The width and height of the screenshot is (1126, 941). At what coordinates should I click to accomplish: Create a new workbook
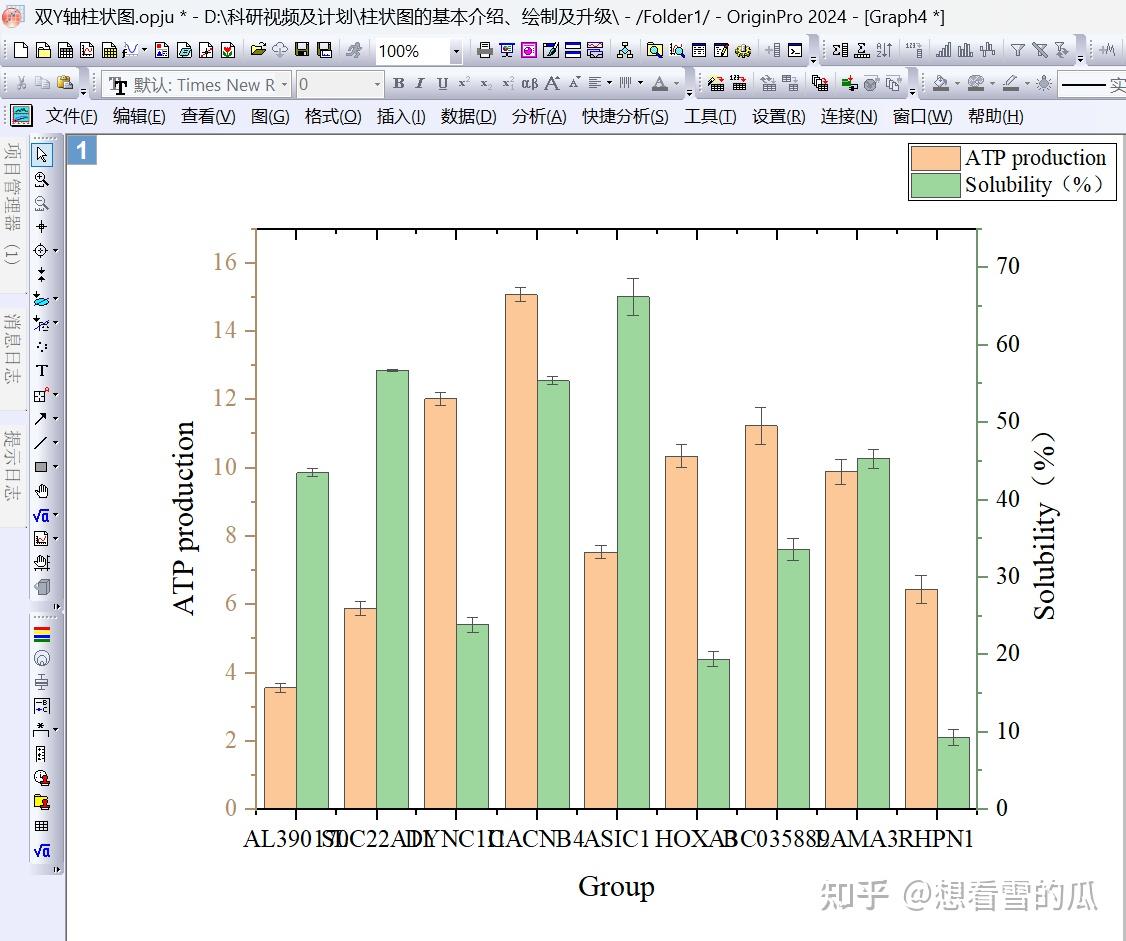[x=65, y=50]
